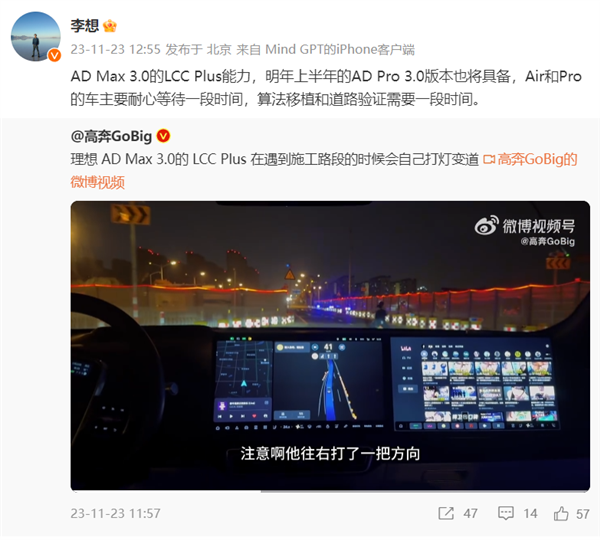The image size is (600, 540).
Task: Open the @高奔GoBig mention link
Action: (x=111, y=136)
